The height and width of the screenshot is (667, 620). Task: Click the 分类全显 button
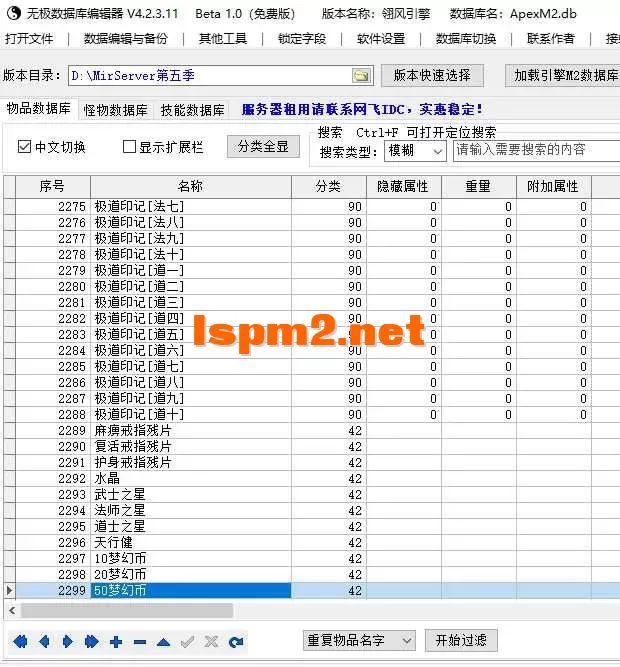coord(263,147)
